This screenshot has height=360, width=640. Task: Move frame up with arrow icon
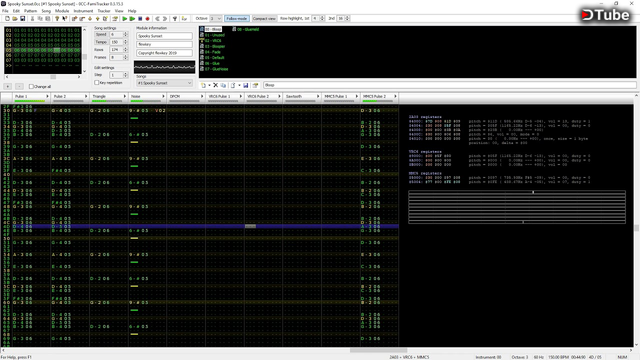pyautogui.click(x=98, y=19)
